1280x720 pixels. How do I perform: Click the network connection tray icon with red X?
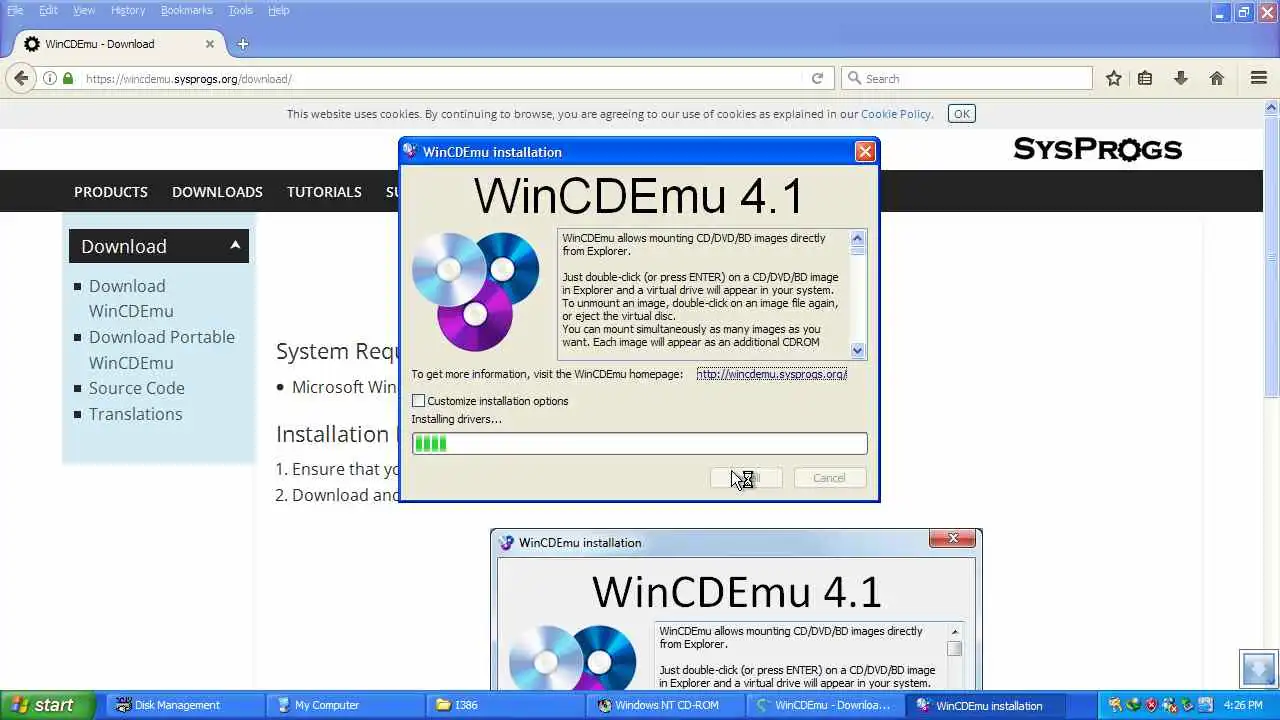(x=1169, y=705)
